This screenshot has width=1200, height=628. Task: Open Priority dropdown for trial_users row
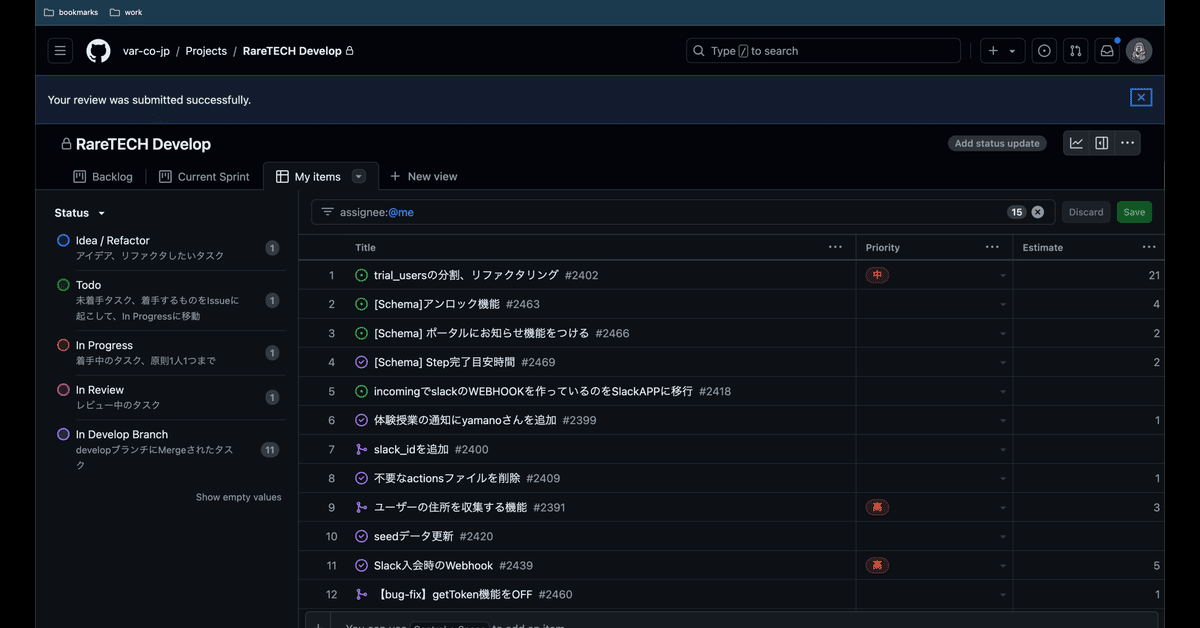click(1003, 275)
